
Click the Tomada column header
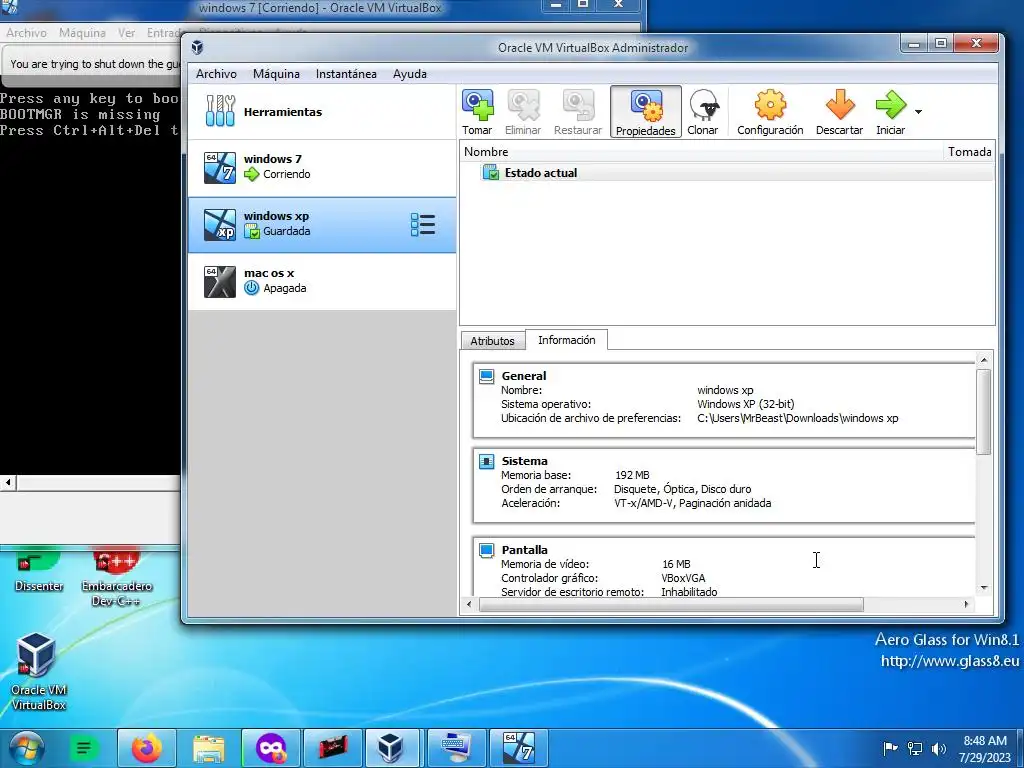[x=969, y=152]
